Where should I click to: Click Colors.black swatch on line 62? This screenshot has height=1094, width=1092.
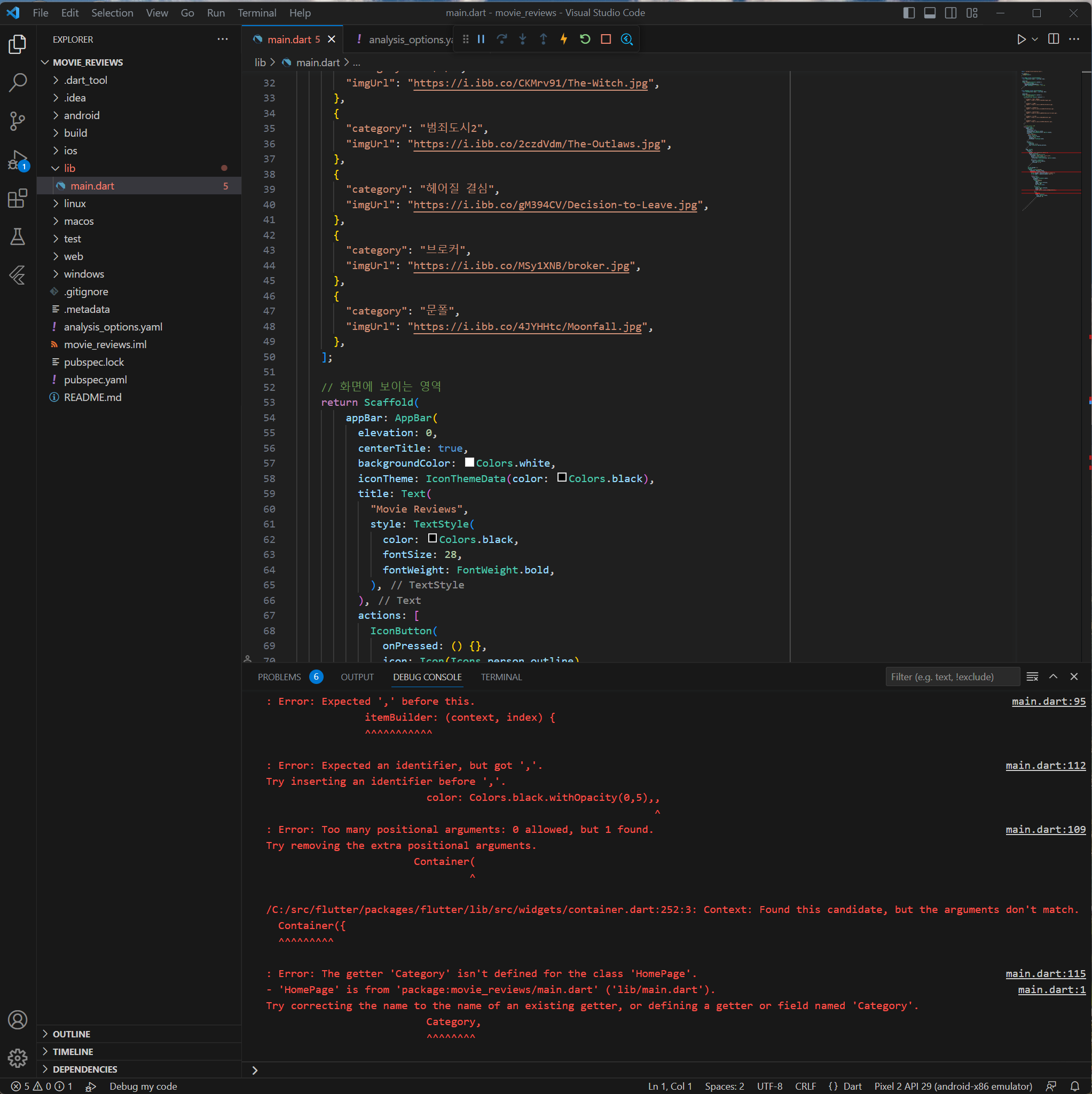[432, 538]
